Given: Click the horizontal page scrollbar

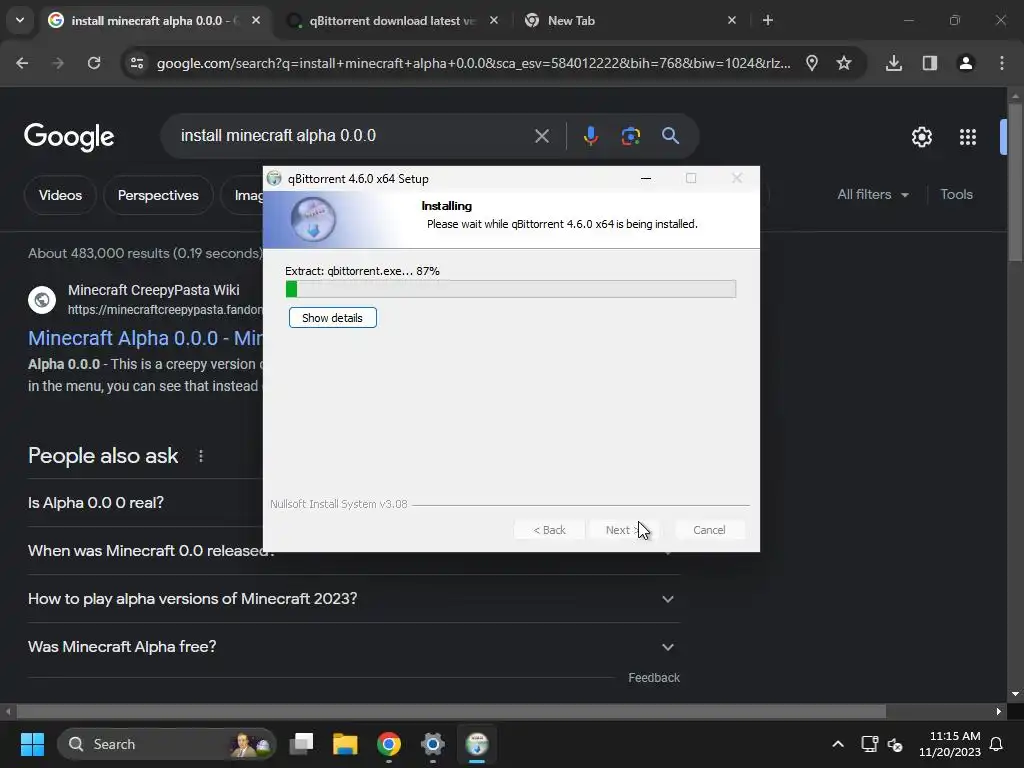Looking at the screenshot, I should click(x=451, y=711).
